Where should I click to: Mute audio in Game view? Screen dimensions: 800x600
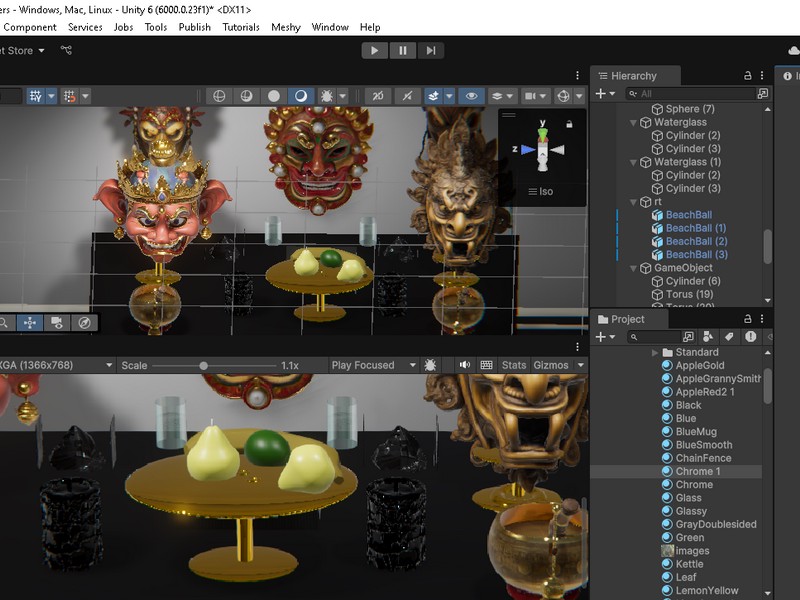point(465,365)
